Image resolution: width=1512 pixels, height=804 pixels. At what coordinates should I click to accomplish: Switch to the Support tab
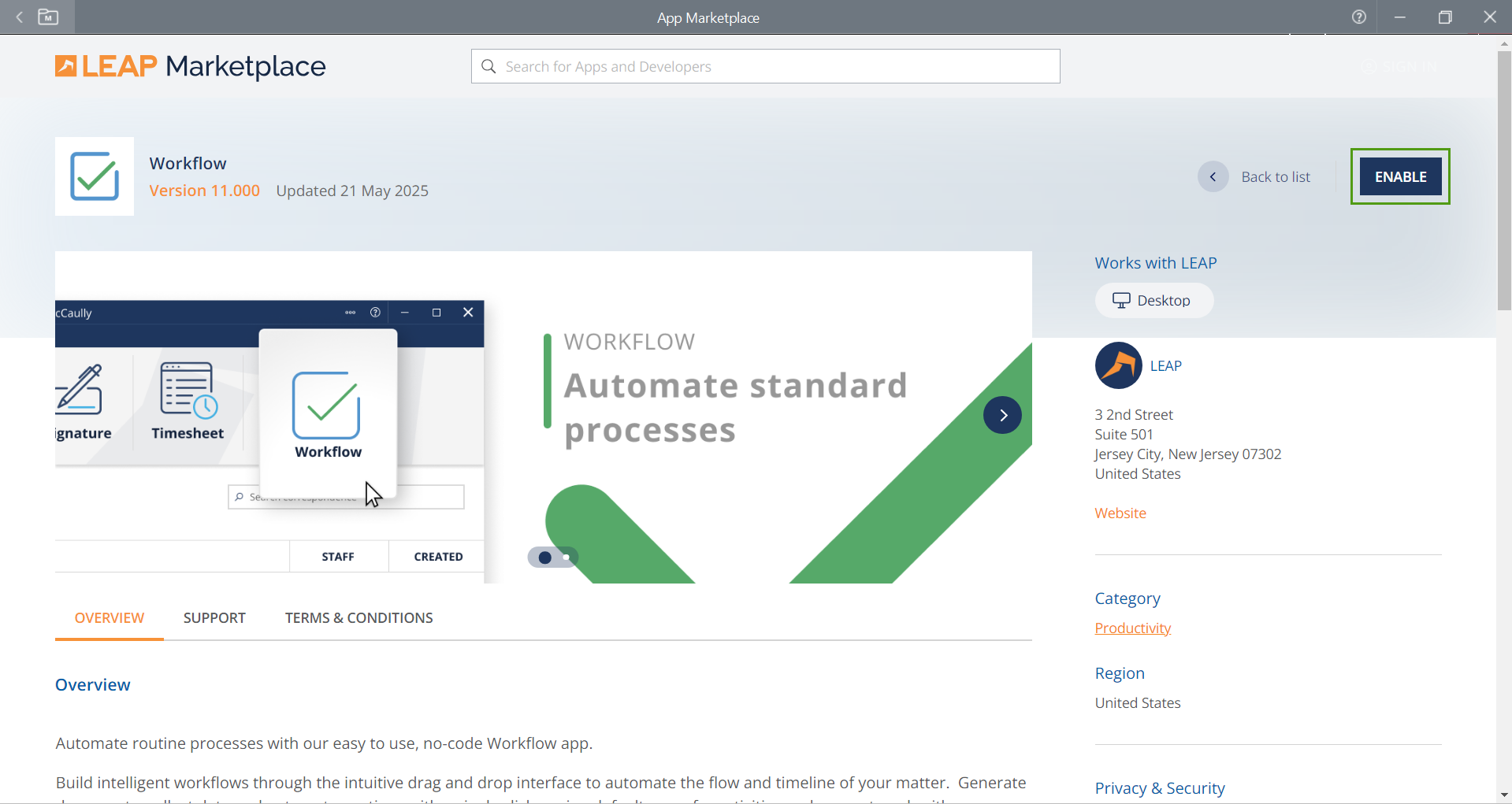(x=214, y=618)
